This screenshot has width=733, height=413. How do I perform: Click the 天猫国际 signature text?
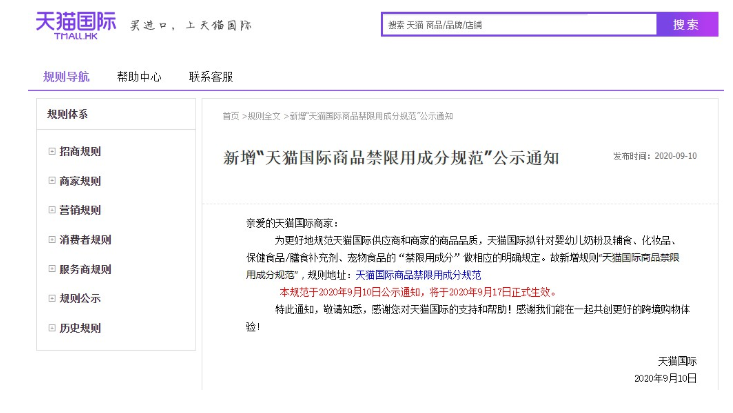[677, 362]
